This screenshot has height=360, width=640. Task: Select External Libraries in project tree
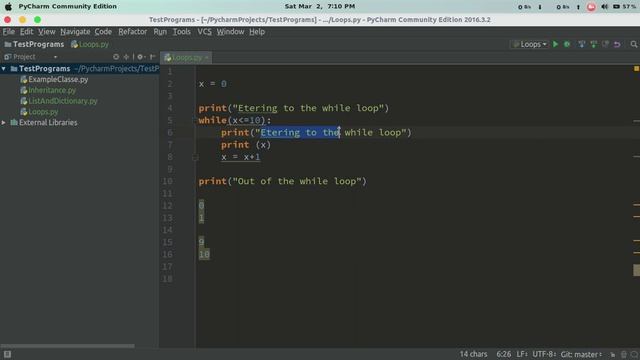(48, 122)
